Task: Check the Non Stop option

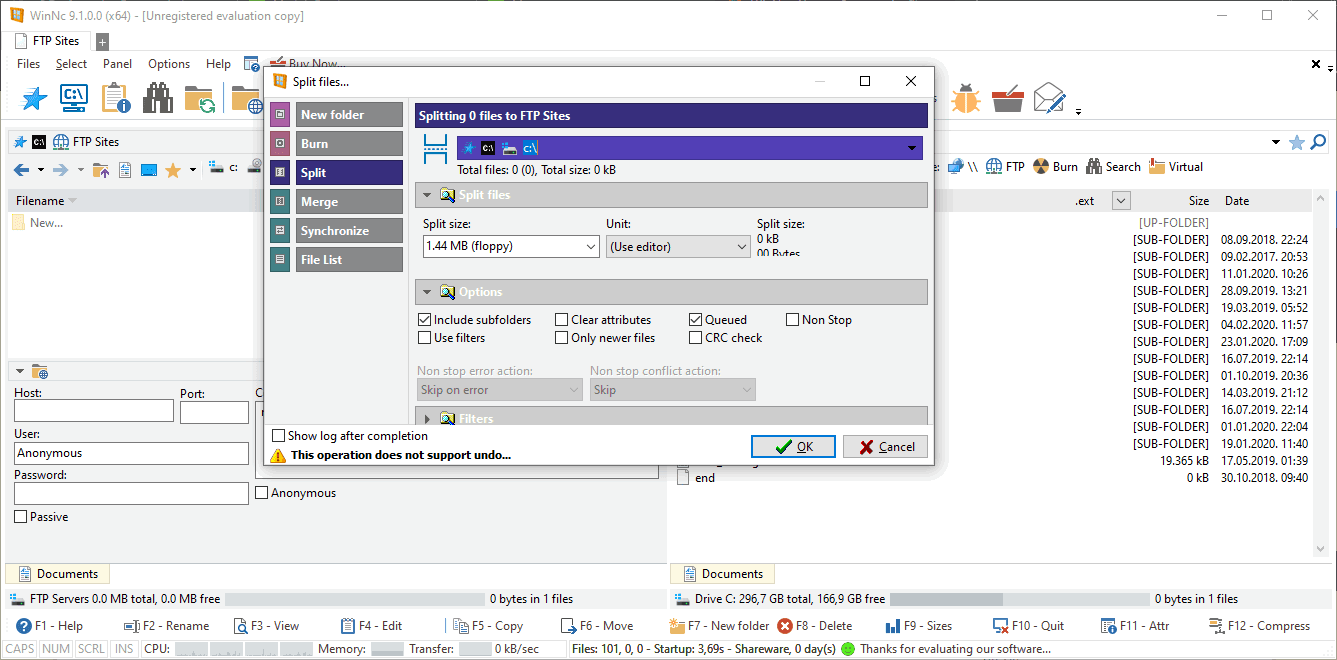Action: point(793,320)
